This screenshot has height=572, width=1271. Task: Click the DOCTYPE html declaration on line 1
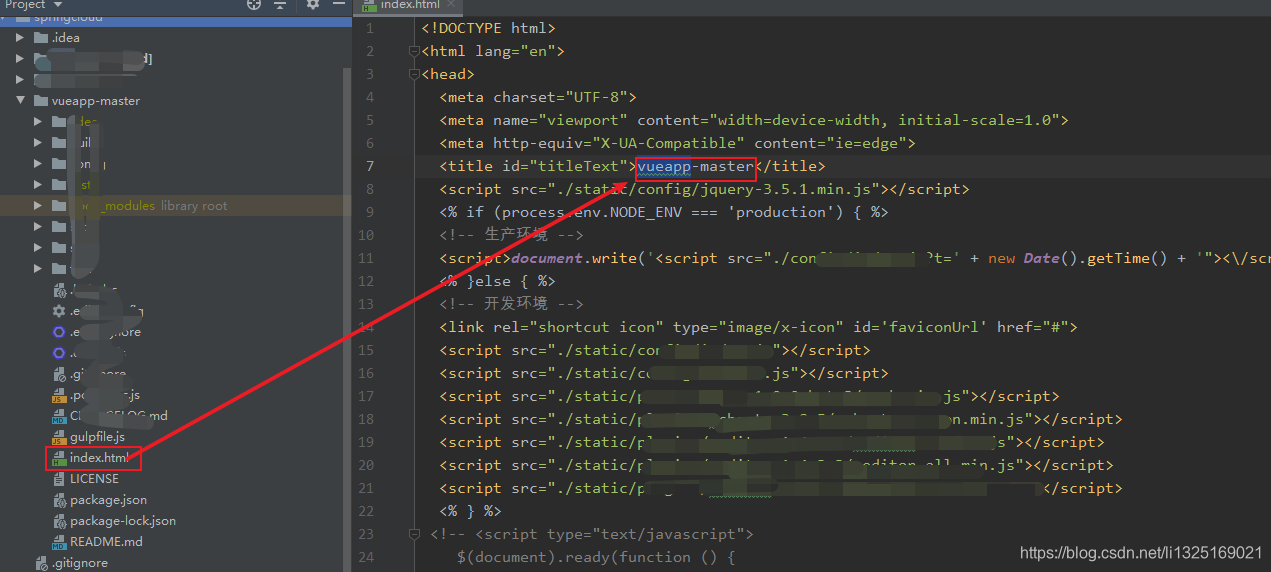tap(489, 28)
